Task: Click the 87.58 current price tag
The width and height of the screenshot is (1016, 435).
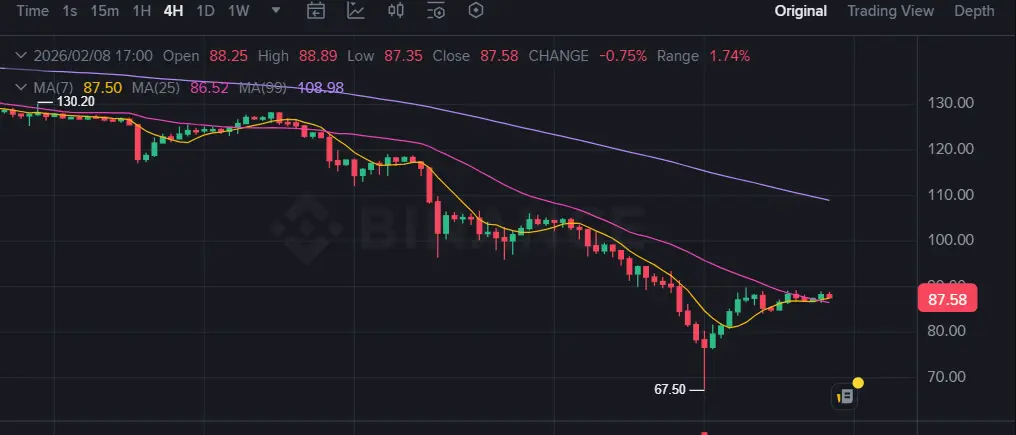Action: click(947, 300)
